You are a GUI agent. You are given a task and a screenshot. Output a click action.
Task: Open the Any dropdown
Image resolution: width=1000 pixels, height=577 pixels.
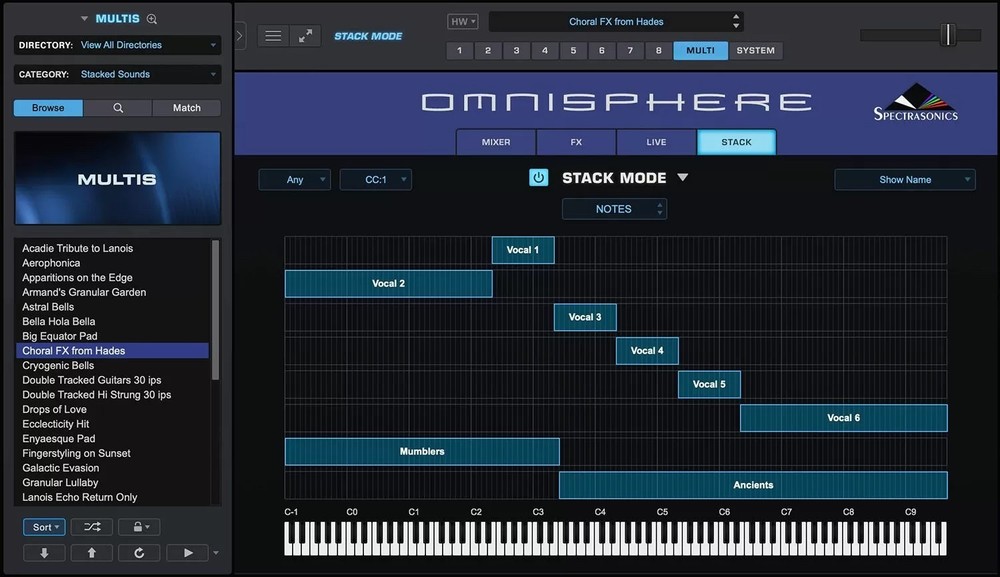295,180
